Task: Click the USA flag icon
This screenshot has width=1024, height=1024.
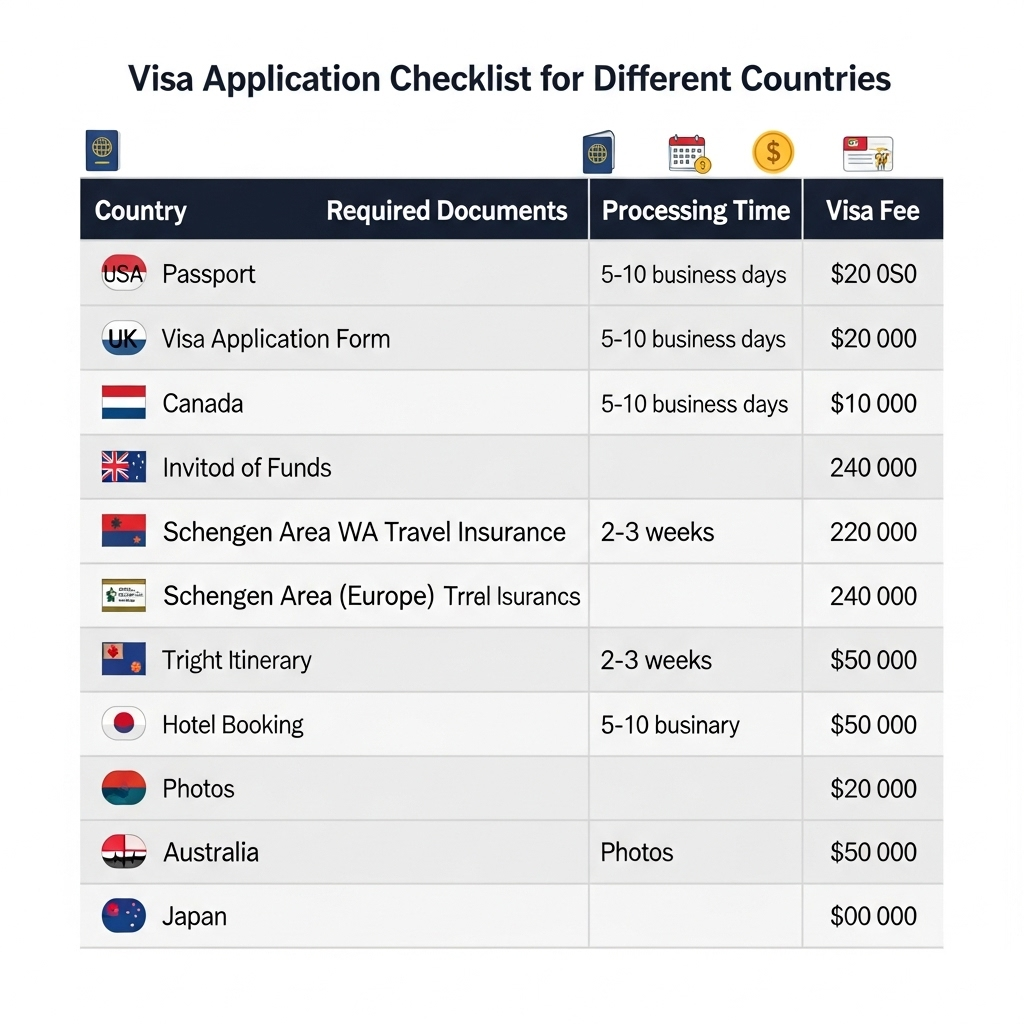Action: 124,274
